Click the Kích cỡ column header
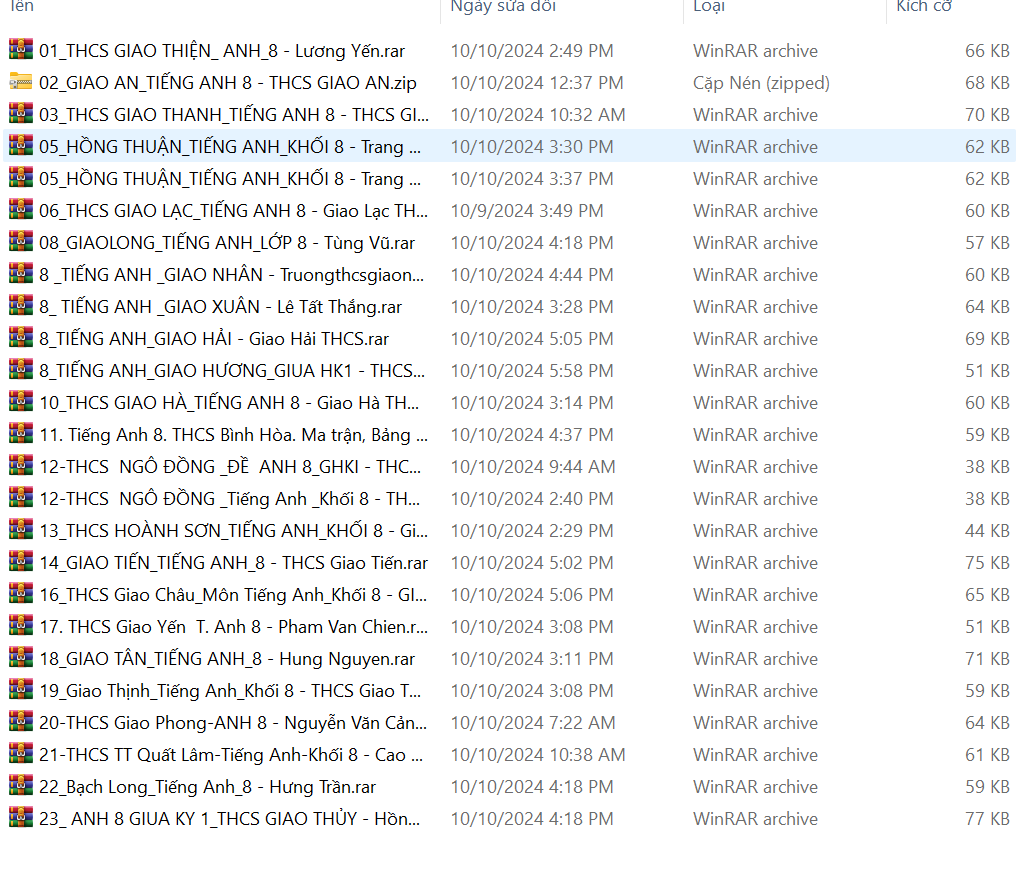Screen dimensions: 1020x892 924,7
